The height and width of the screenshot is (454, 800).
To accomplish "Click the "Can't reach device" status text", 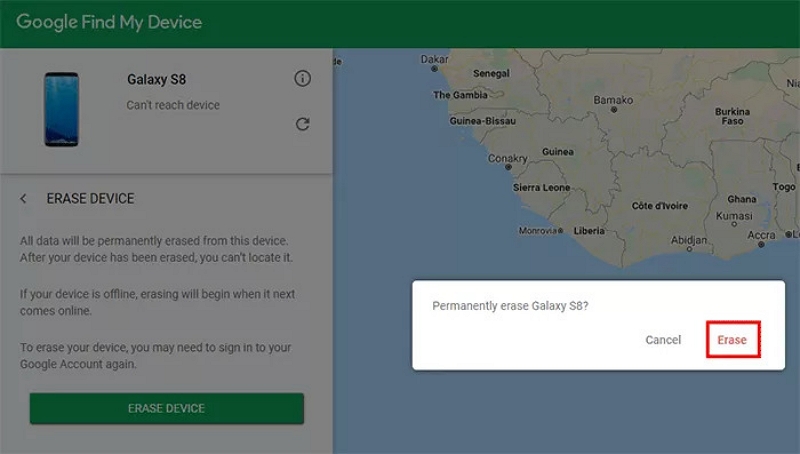I will [173, 105].
